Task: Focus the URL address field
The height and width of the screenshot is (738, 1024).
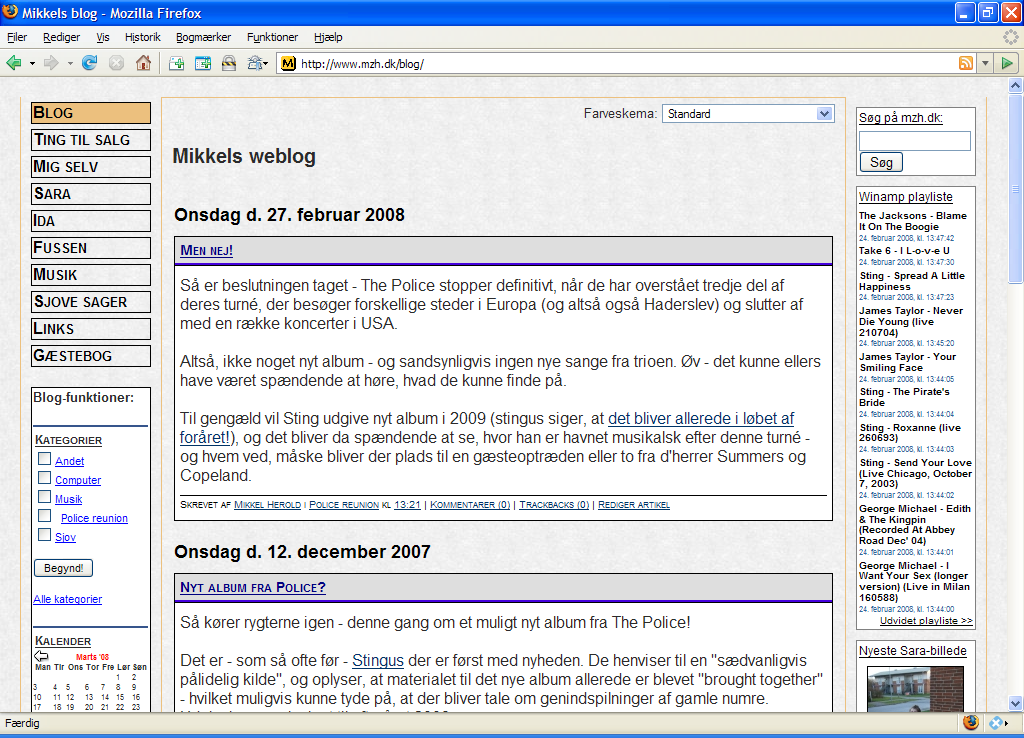Action: pos(627,63)
